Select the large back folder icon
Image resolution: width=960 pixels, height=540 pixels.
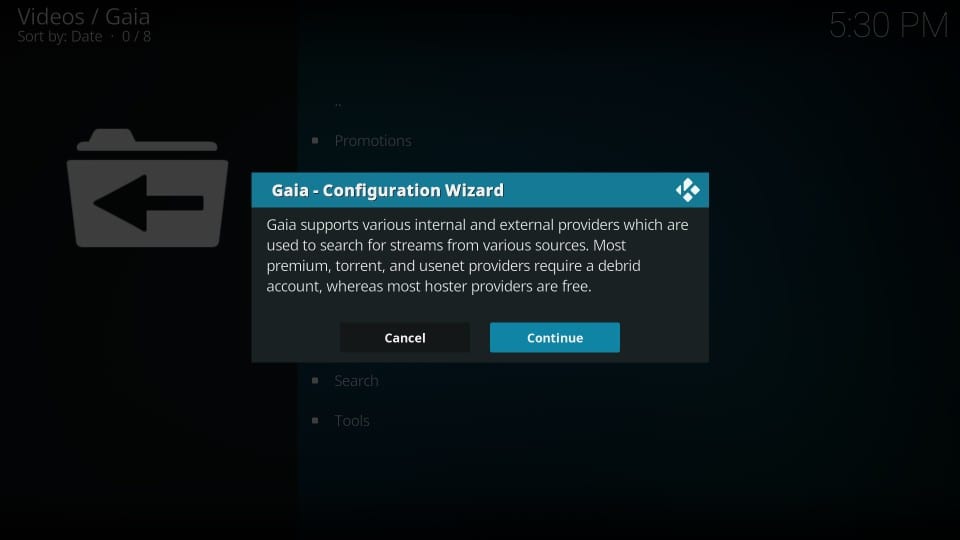[148, 188]
